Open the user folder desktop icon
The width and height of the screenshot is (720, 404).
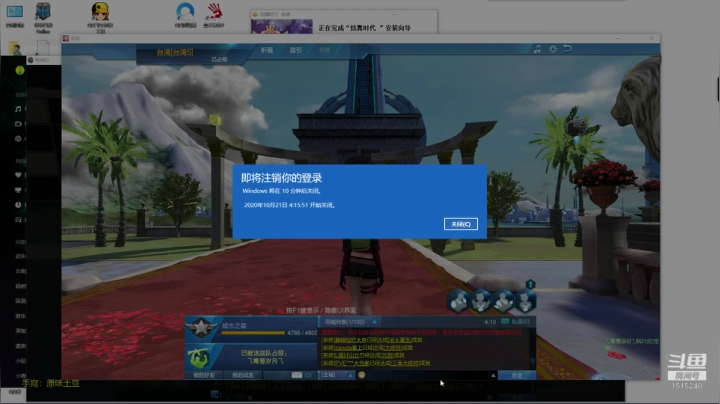pyautogui.click(x=16, y=48)
